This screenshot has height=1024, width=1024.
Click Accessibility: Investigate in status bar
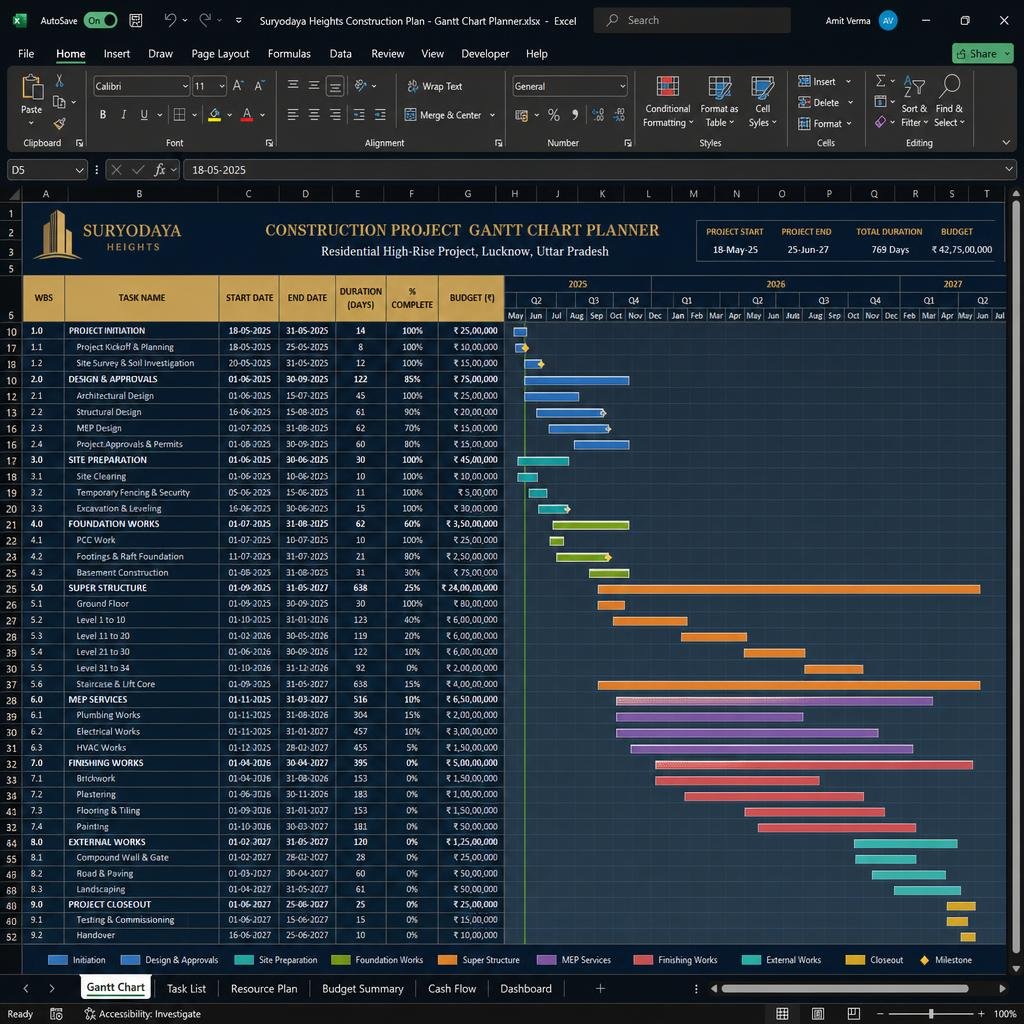point(142,1014)
